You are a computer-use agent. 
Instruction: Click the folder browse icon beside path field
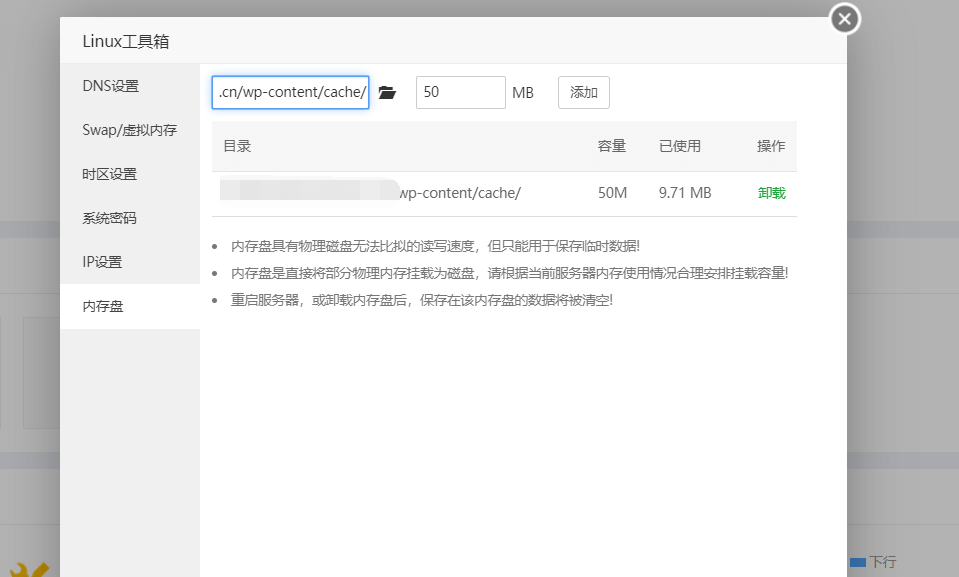coord(387,93)
